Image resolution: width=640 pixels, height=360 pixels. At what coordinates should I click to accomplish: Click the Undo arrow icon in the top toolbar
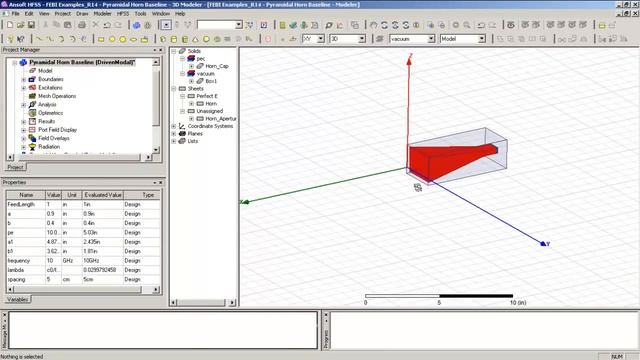coord(107,25)
